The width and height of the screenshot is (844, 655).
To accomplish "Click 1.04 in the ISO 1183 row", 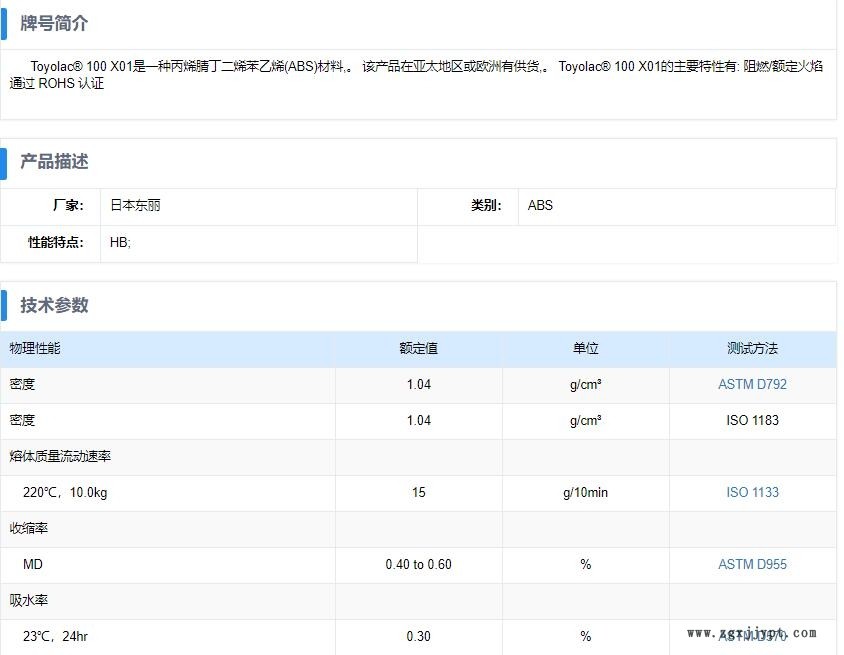I will point(418,420).
